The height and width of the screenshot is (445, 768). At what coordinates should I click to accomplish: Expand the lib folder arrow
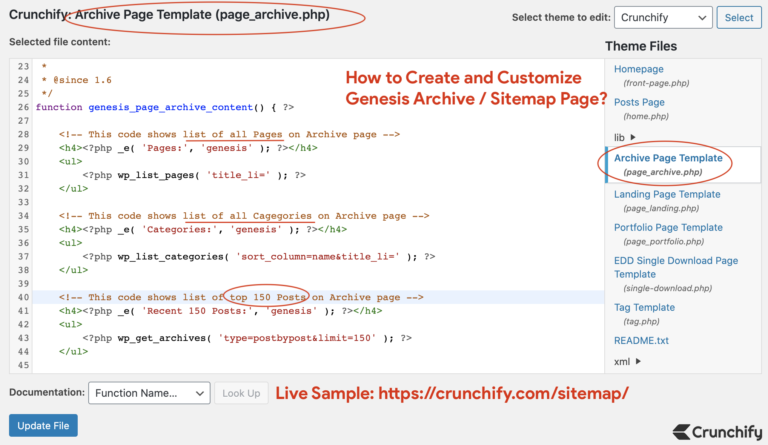coord(632,136)
